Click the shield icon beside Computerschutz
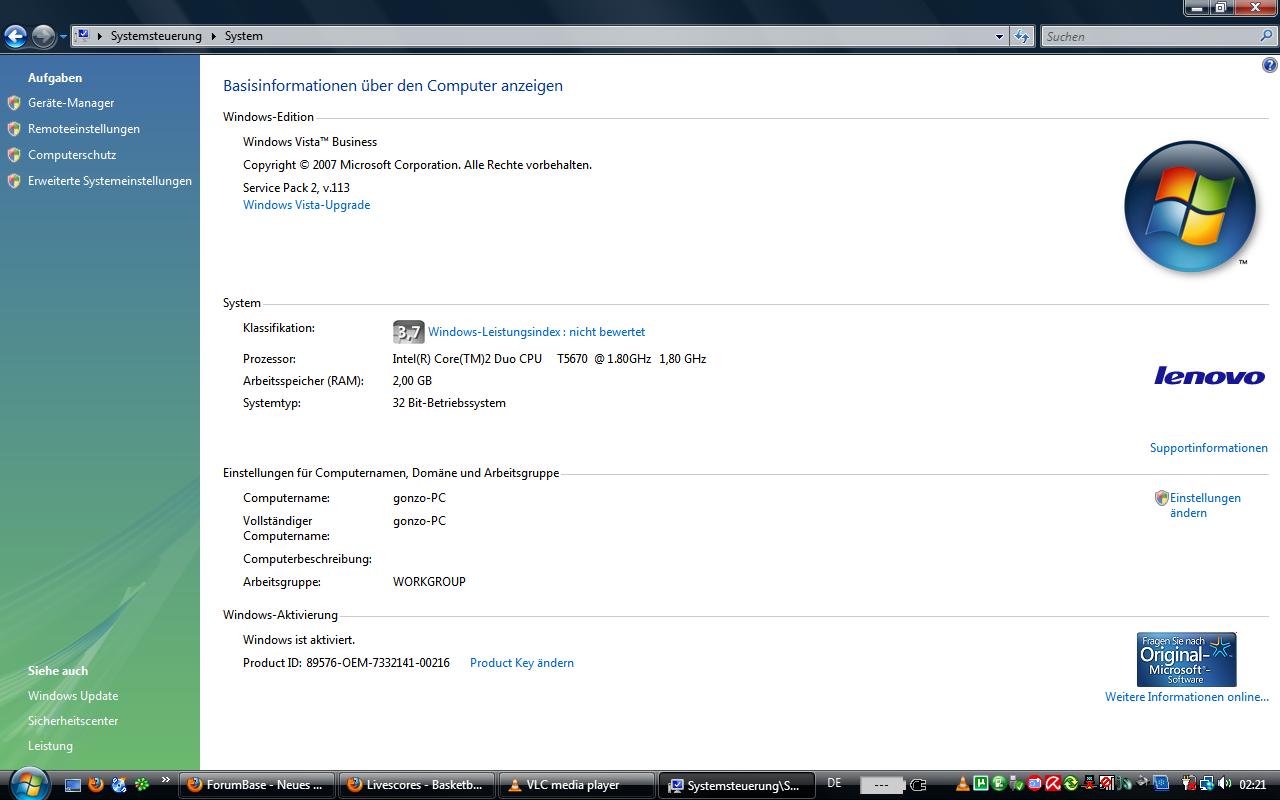Image resolution: width=1280 pixels, height=800 pixels. [14, 155]
